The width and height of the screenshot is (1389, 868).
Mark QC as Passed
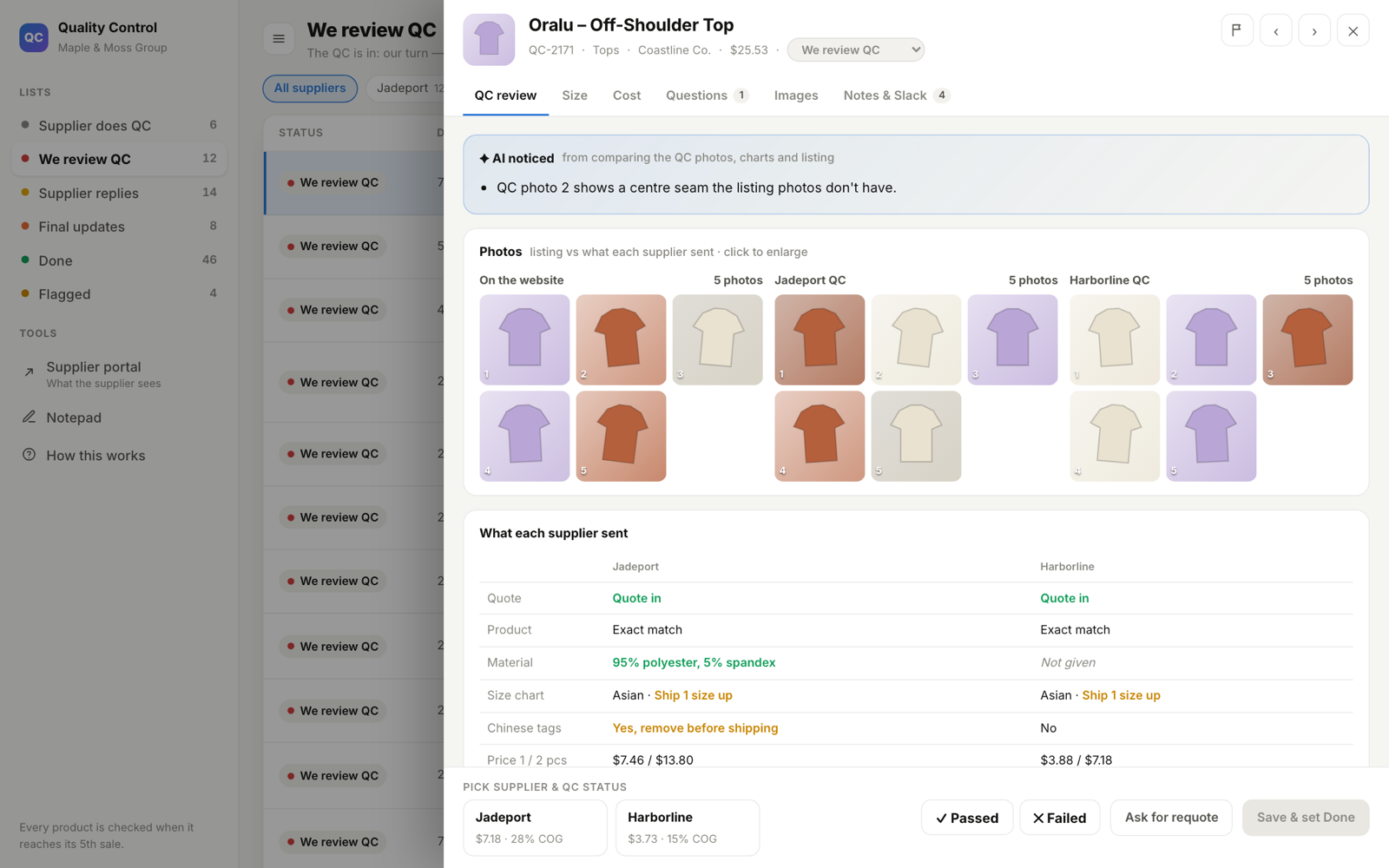(967, 818)
